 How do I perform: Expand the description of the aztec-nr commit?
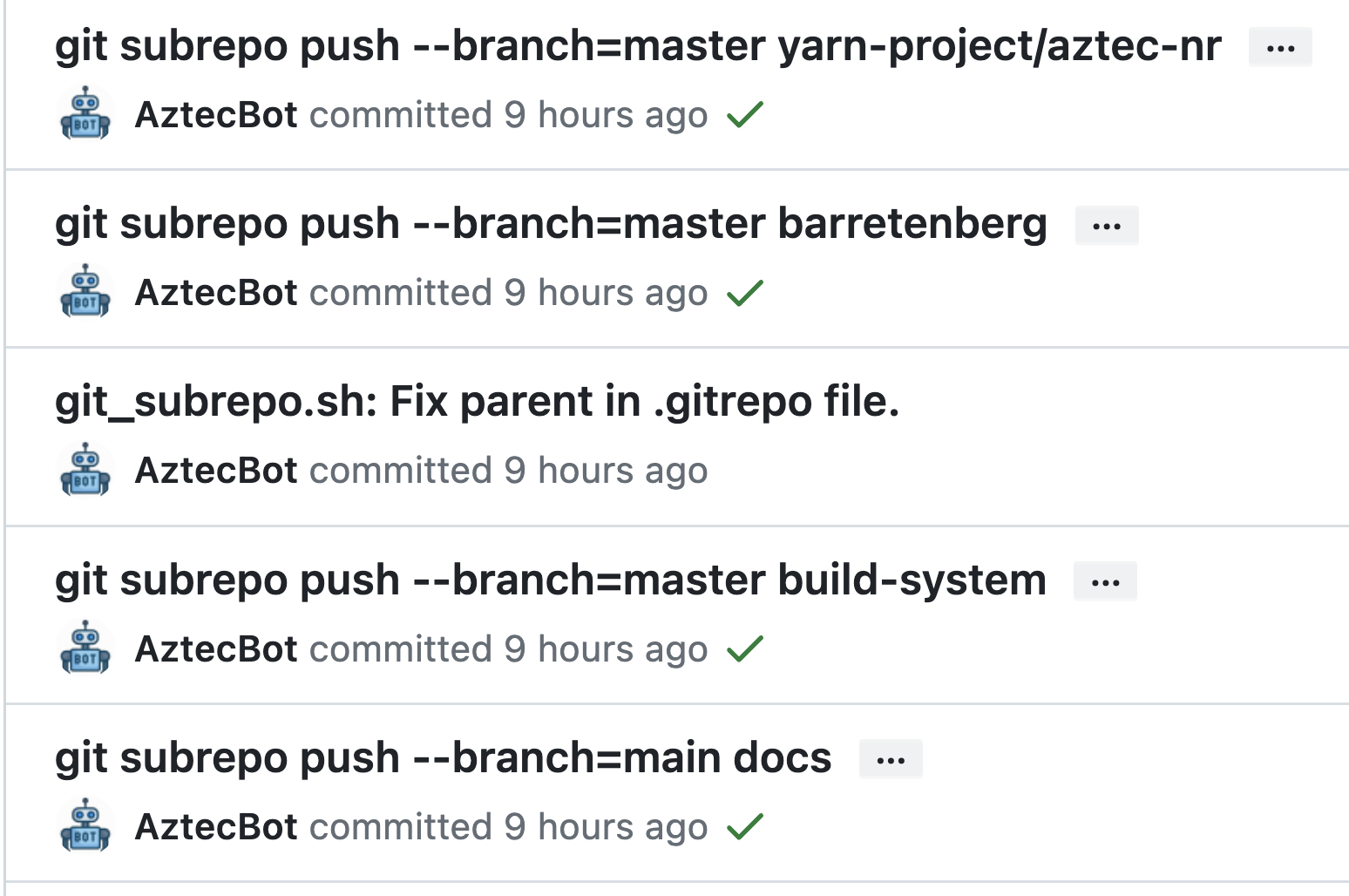(x=1279, y=47)
